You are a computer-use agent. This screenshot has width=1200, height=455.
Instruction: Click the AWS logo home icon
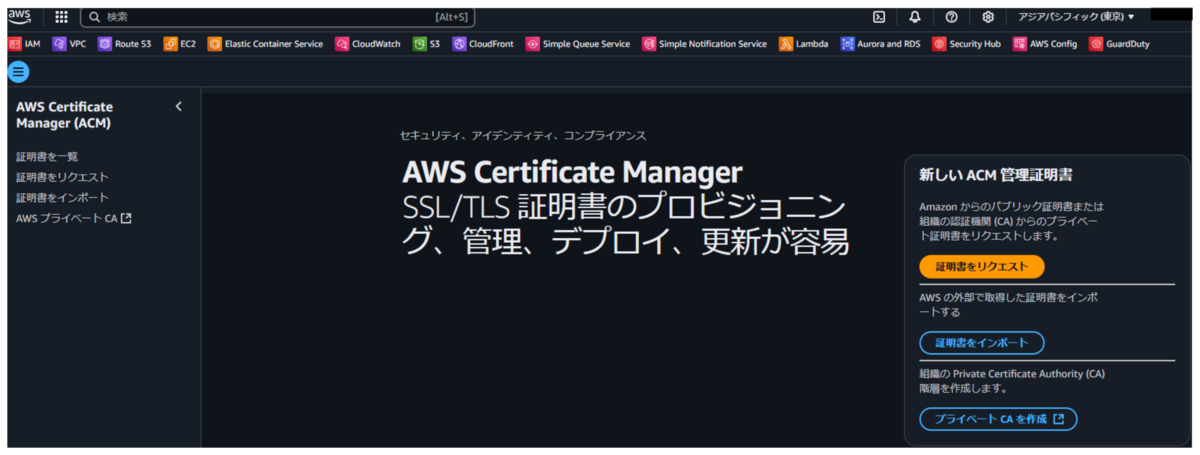click(21, 16)
